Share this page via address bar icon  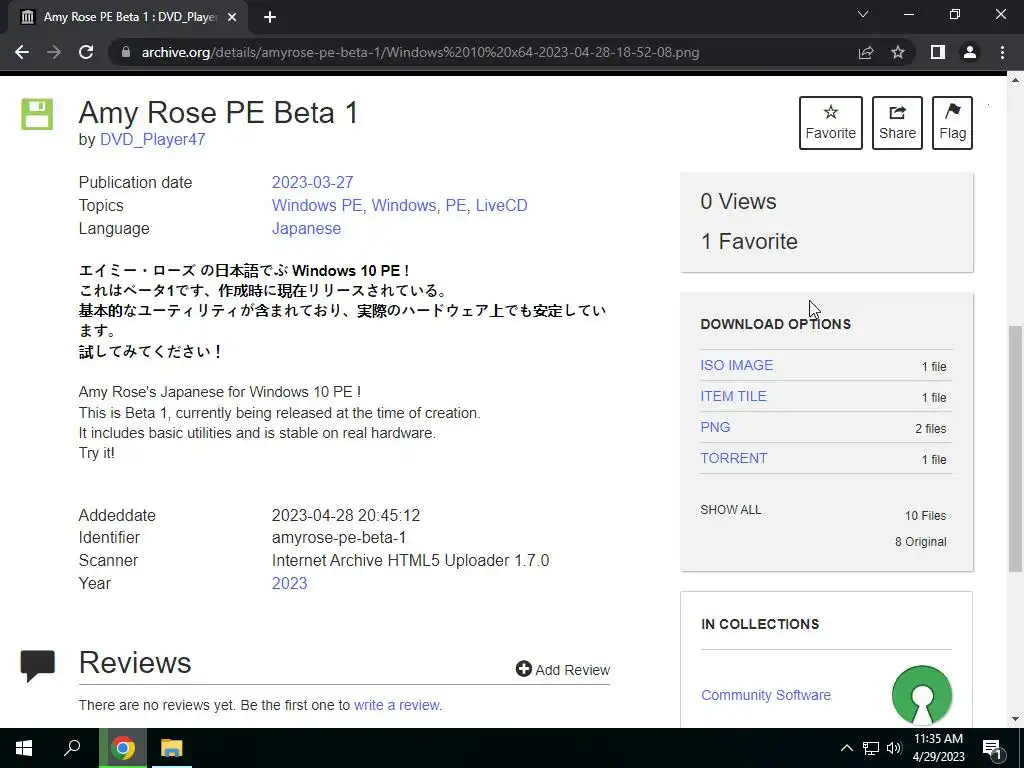tap(866, 52)
